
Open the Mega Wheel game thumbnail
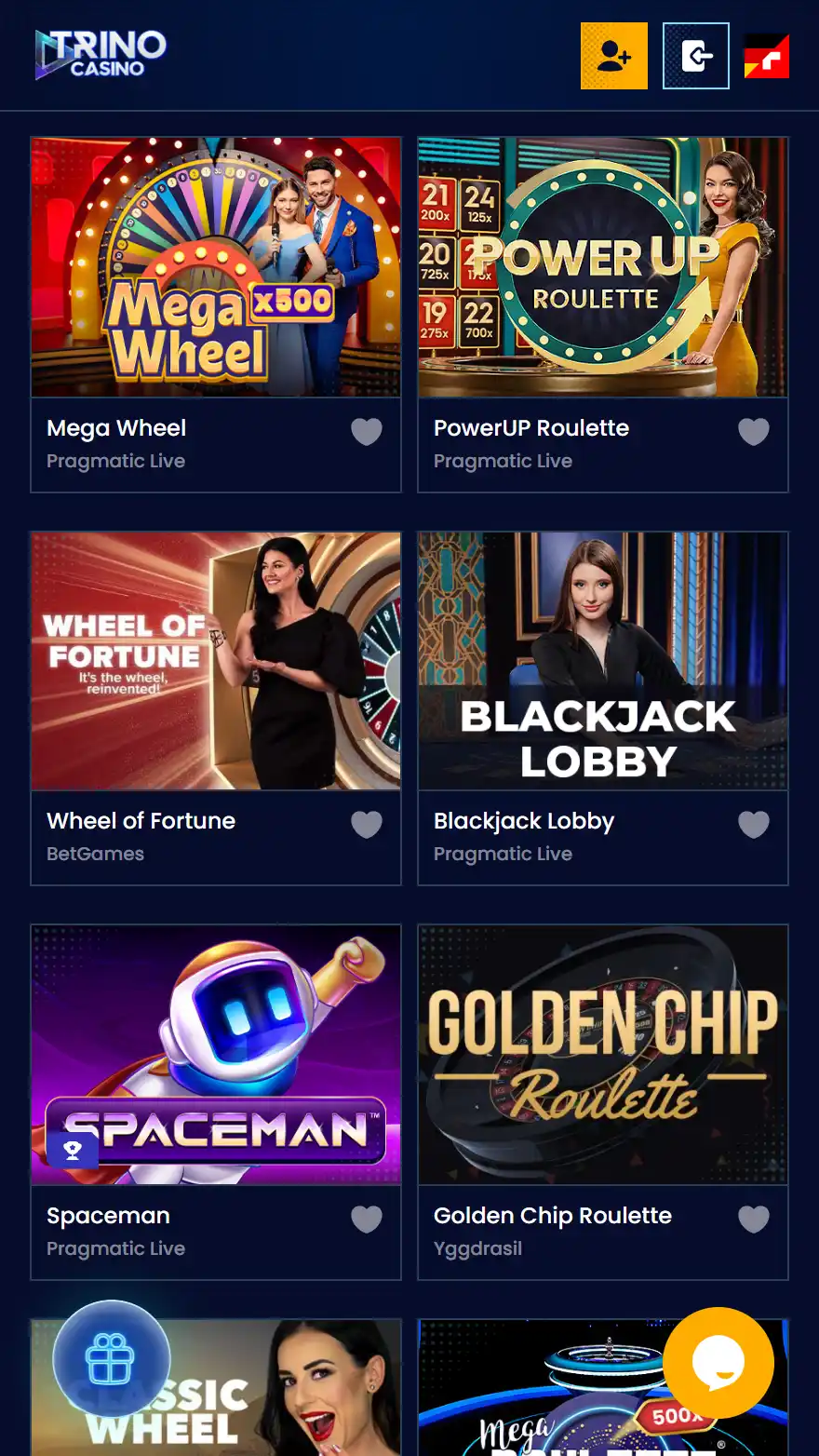coord(216,267)
